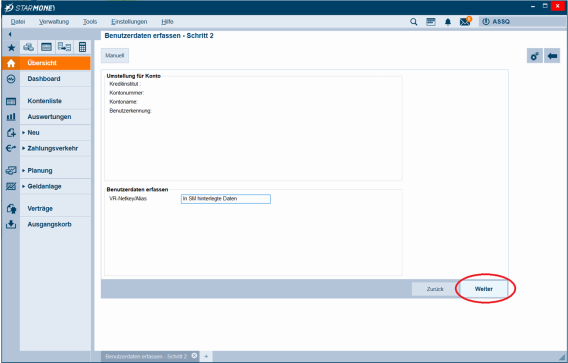Viewport: 568px width, 363px height.
Task: Click the Geldanlage chart icon
Action: [11, 186]
